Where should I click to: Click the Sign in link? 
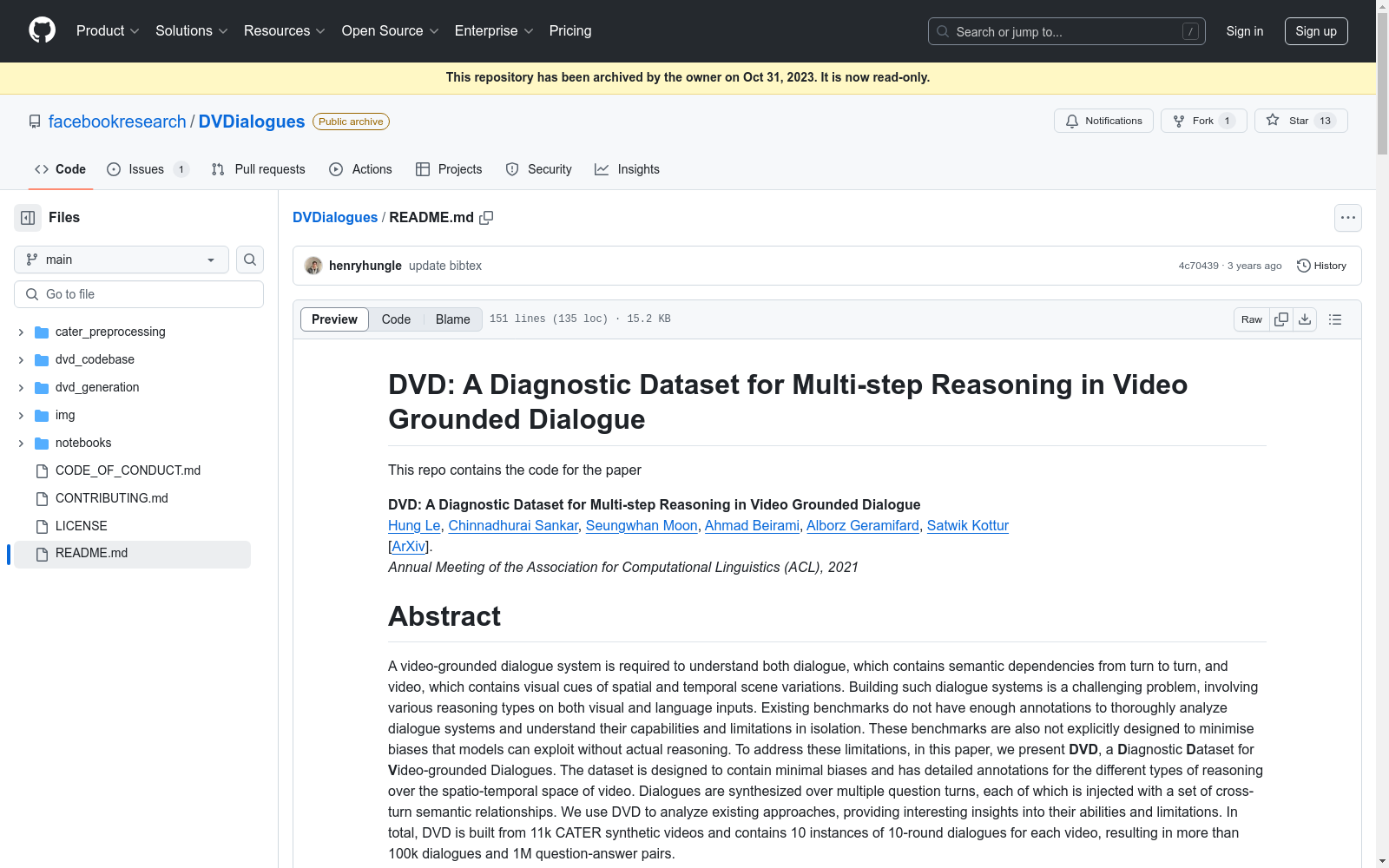1245,31
